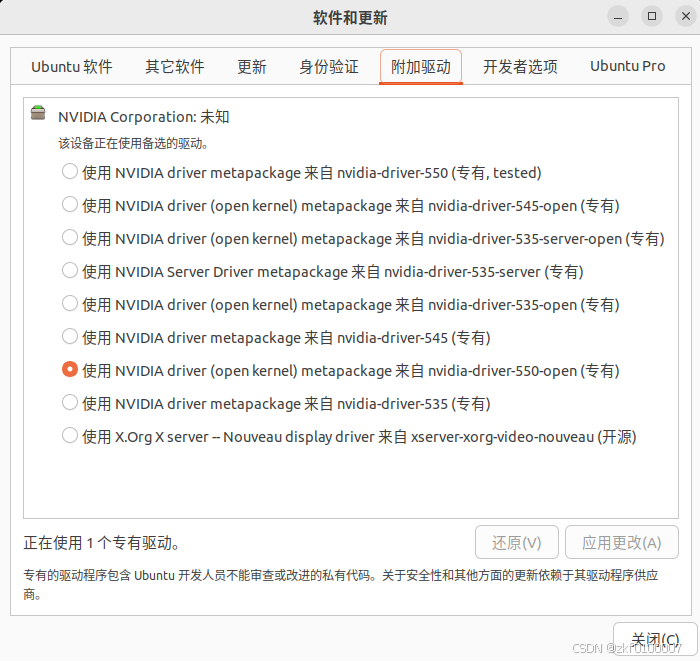Click the selected nvidia-driver-550-open radio button
The width and height of the screenshot is (700, 661).
(70, 370)
